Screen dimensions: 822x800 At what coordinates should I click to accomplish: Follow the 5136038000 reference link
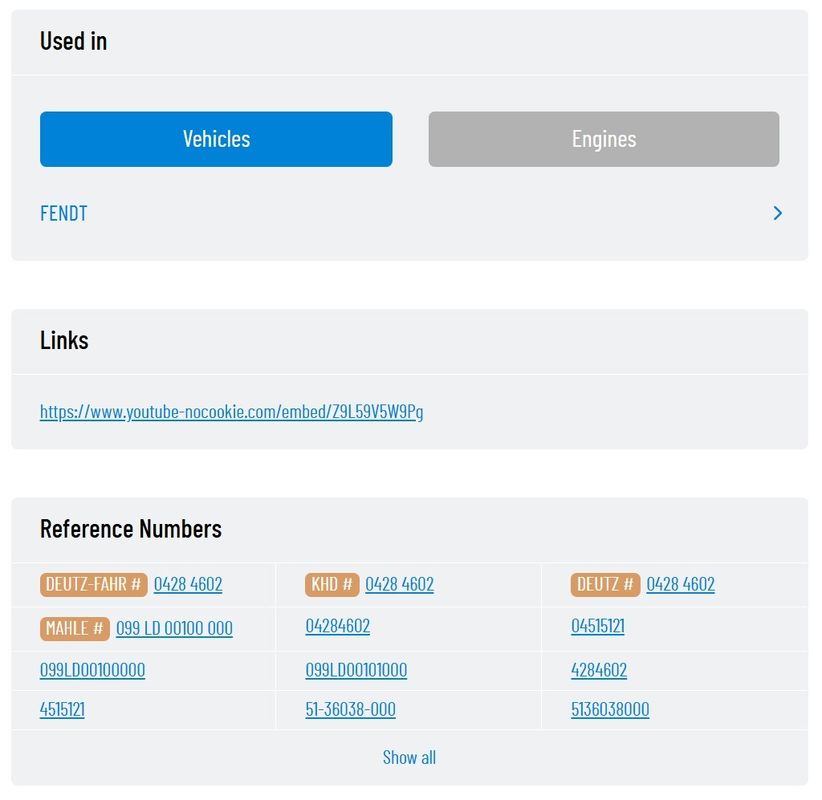[x=610, y=709]
